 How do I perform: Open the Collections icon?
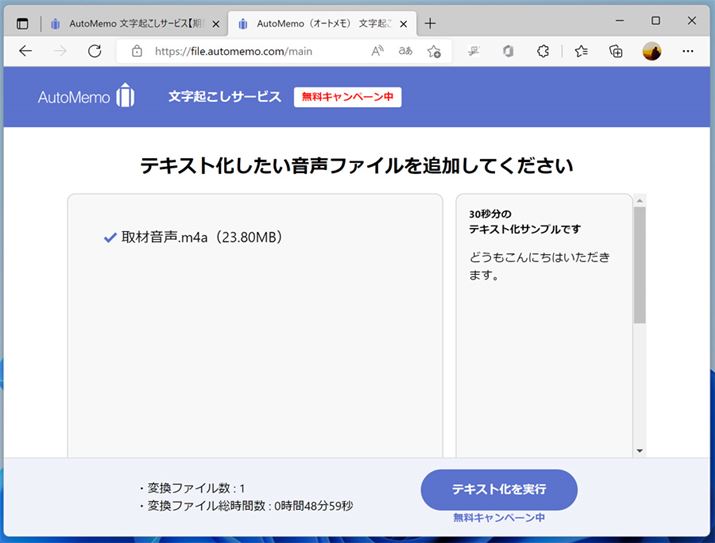pyautogui.click(x=616, y=51)
